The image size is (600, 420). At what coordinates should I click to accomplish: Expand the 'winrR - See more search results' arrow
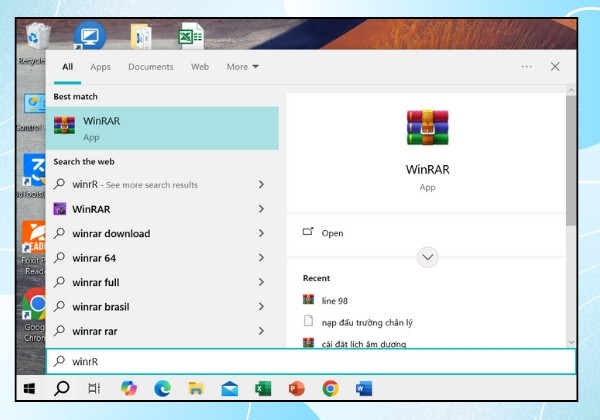click(261, 184)
